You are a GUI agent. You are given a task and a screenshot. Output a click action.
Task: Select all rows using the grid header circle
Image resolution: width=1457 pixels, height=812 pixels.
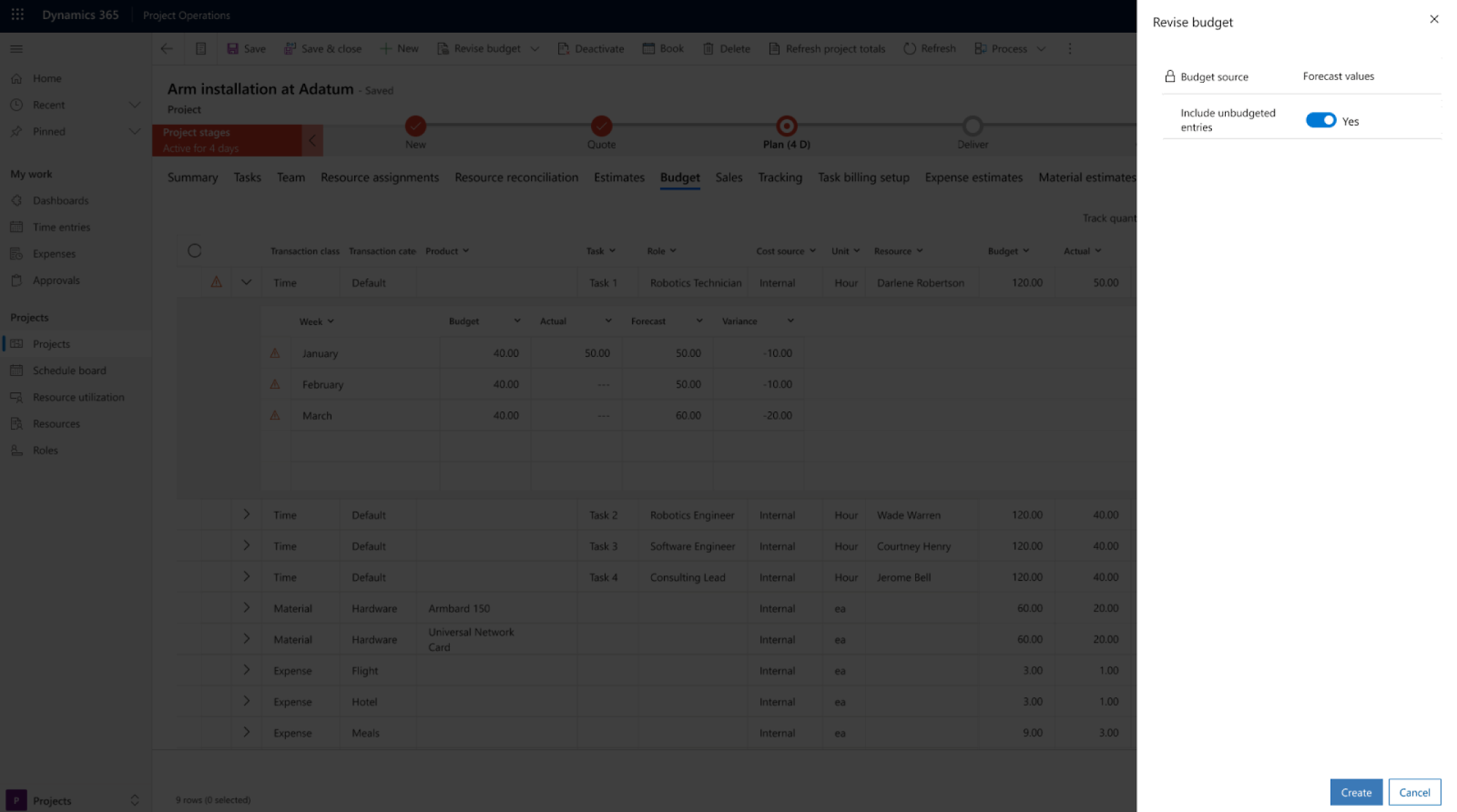coord(194,251)
